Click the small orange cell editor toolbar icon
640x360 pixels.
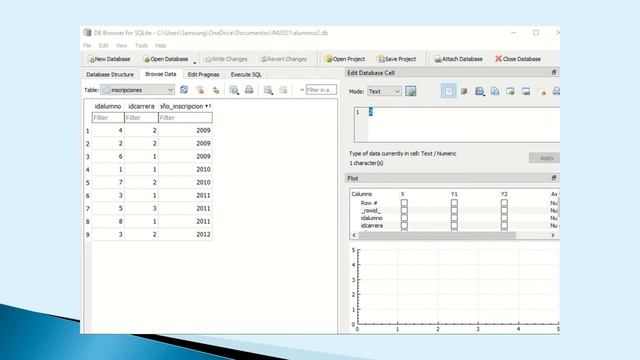click(543, 93)
